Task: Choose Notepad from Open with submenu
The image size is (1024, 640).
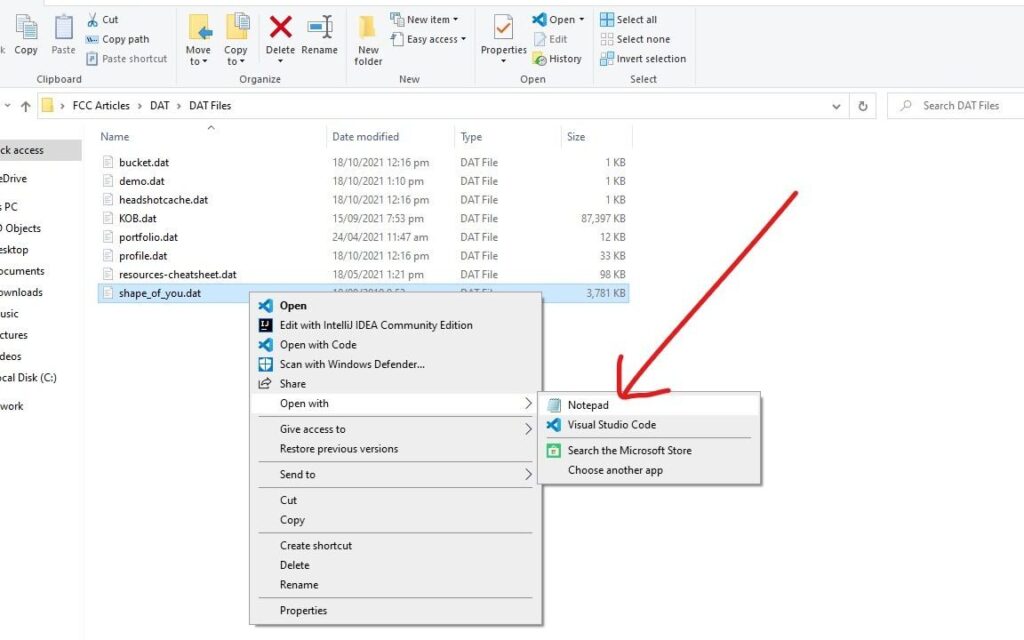Action: click(588, 405)
